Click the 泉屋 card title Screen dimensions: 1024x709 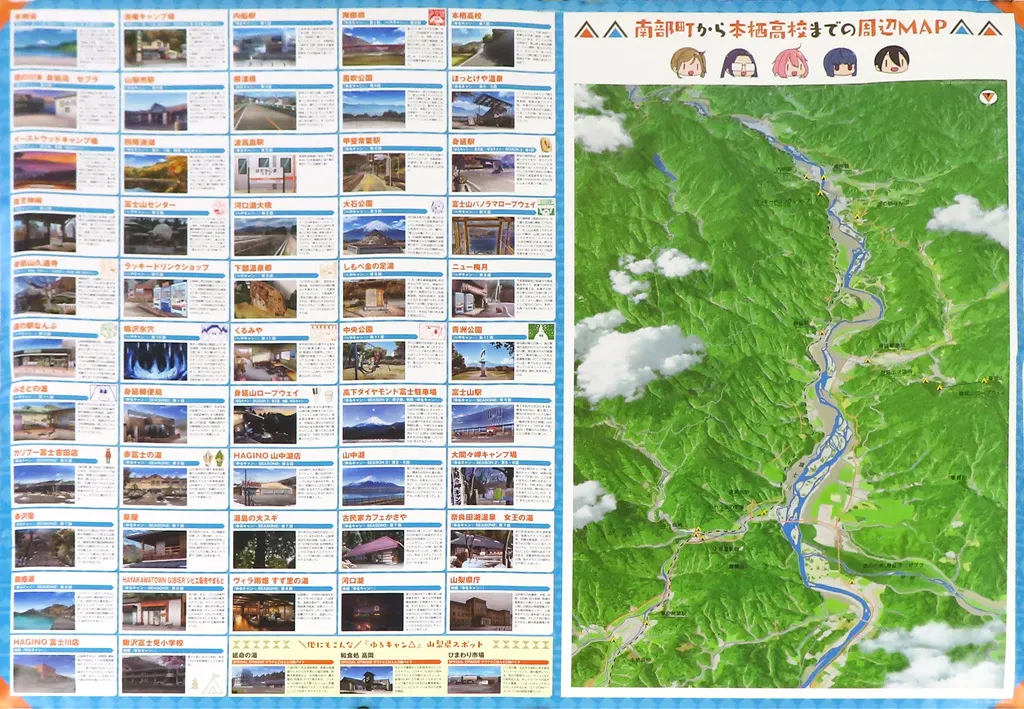pos(131,516)
